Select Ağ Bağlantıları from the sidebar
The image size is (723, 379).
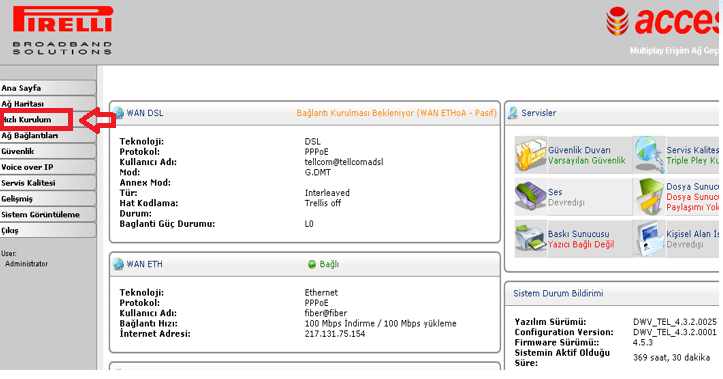(48, 136)
